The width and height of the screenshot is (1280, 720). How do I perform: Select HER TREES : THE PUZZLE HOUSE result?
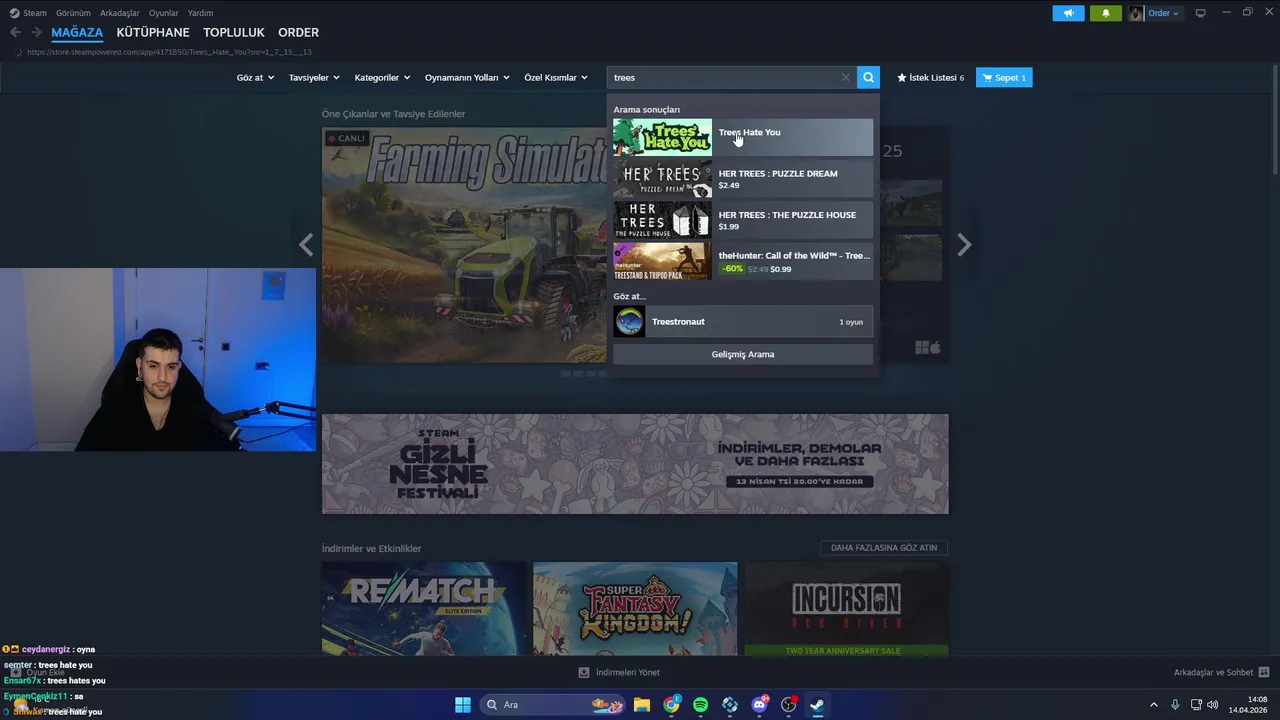[x=743, y=220]
